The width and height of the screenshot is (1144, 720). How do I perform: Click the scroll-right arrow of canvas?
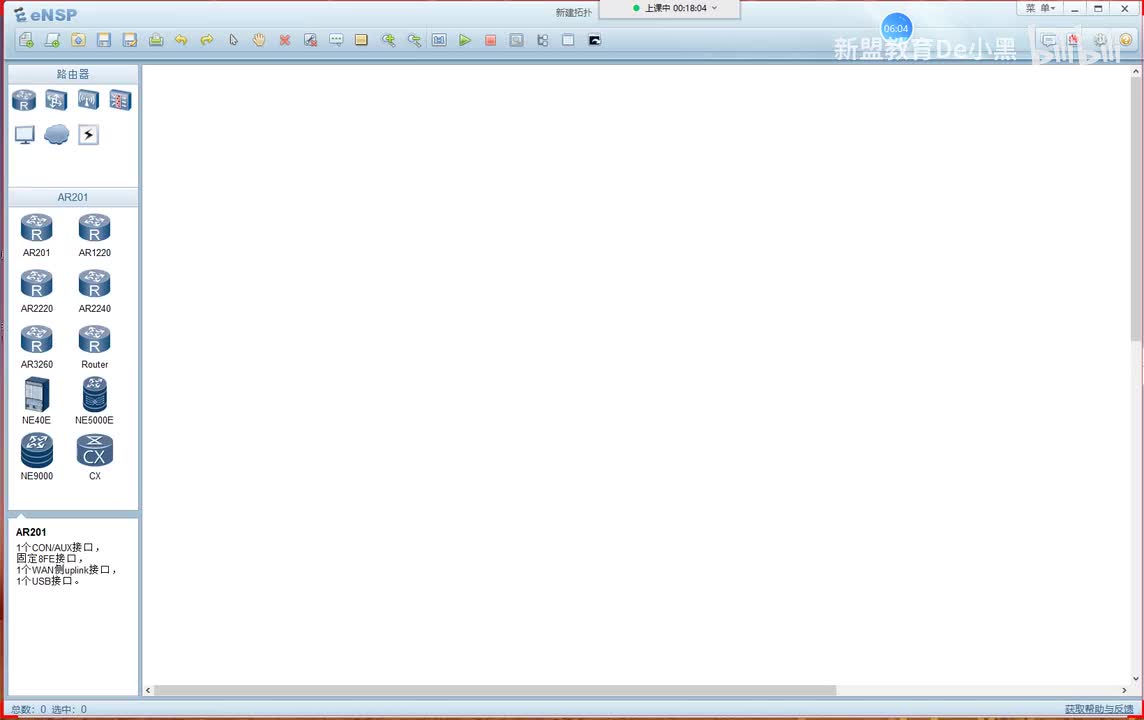pyautogui.click(x=1124, y=690)
